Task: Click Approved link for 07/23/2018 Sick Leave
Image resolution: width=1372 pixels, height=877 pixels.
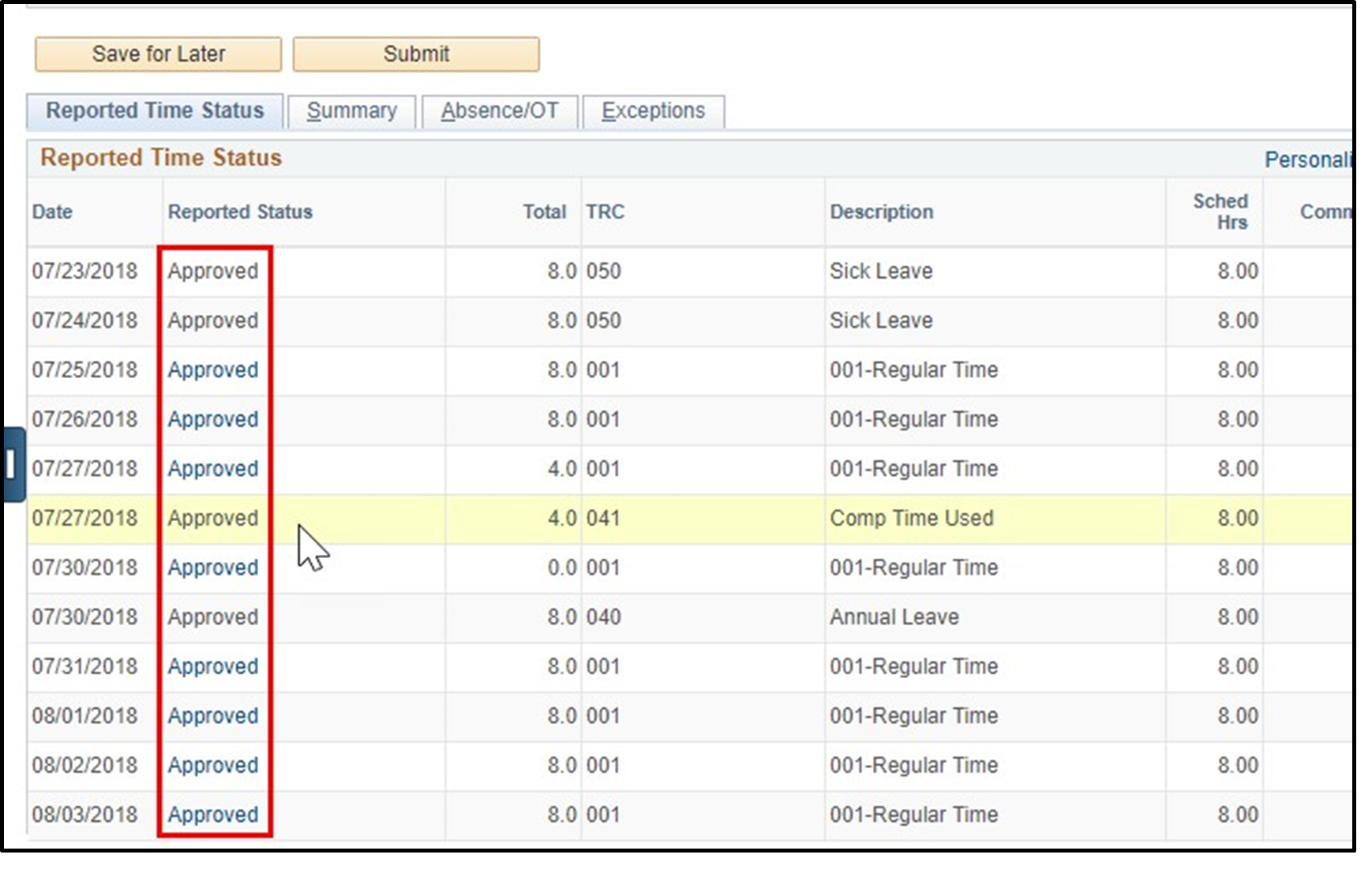Action: point(213,271)
